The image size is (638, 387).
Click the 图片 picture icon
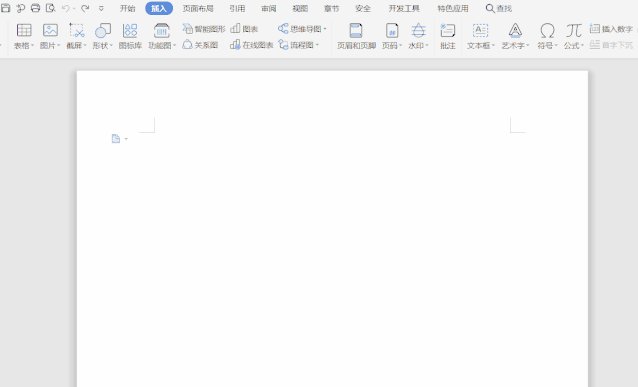tap(50, 31)
